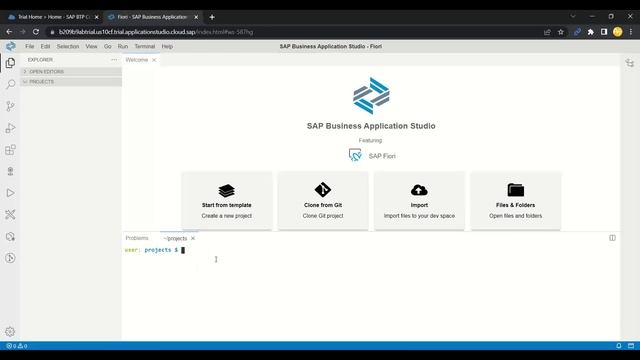Open the browser profile avatar

[618, 32]
